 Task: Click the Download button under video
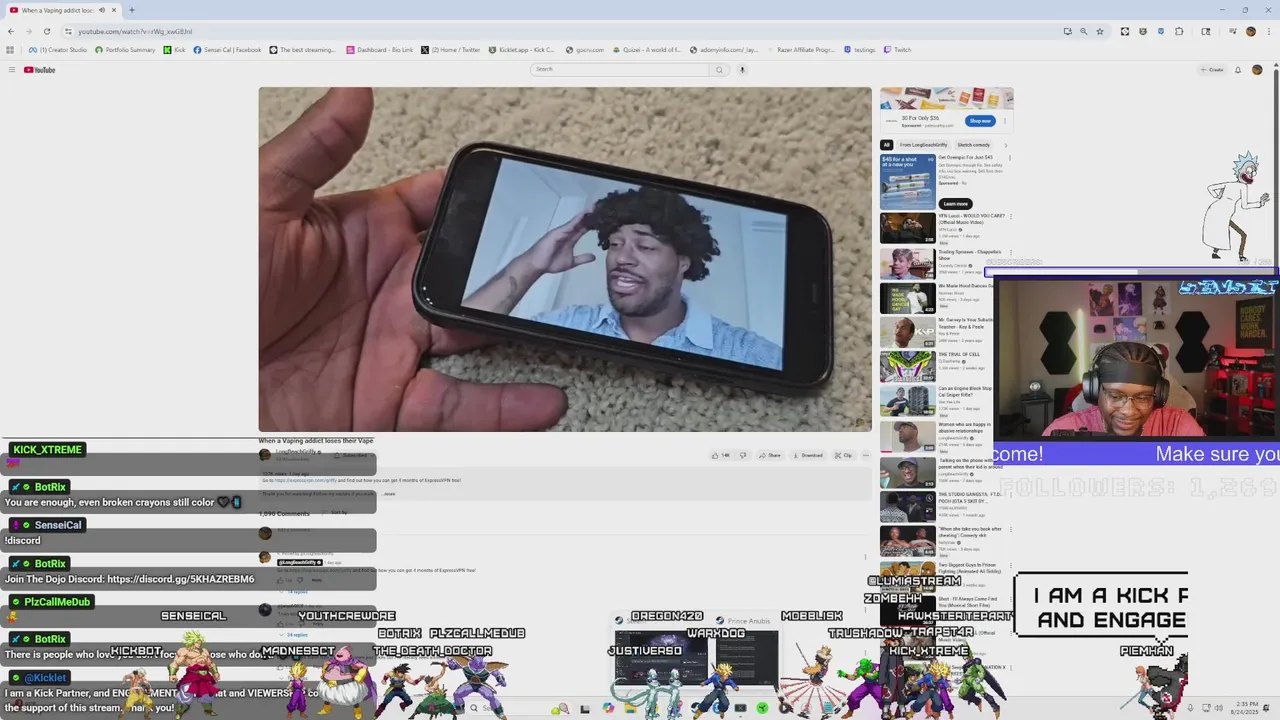[806, 455]
